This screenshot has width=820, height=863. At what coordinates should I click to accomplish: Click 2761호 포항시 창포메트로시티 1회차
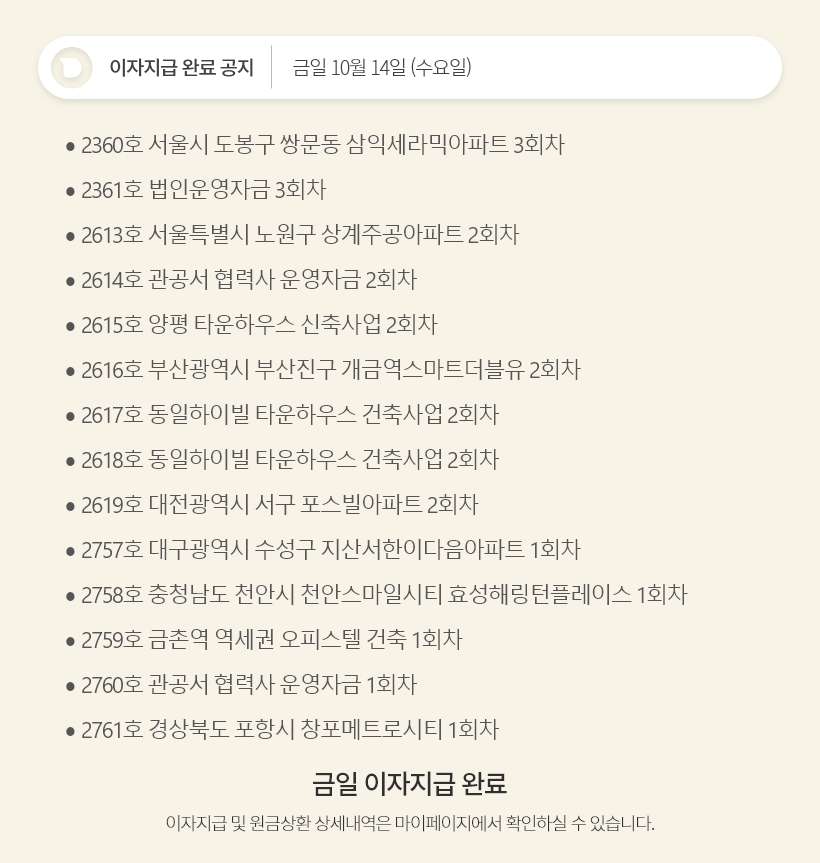[289, 730]
